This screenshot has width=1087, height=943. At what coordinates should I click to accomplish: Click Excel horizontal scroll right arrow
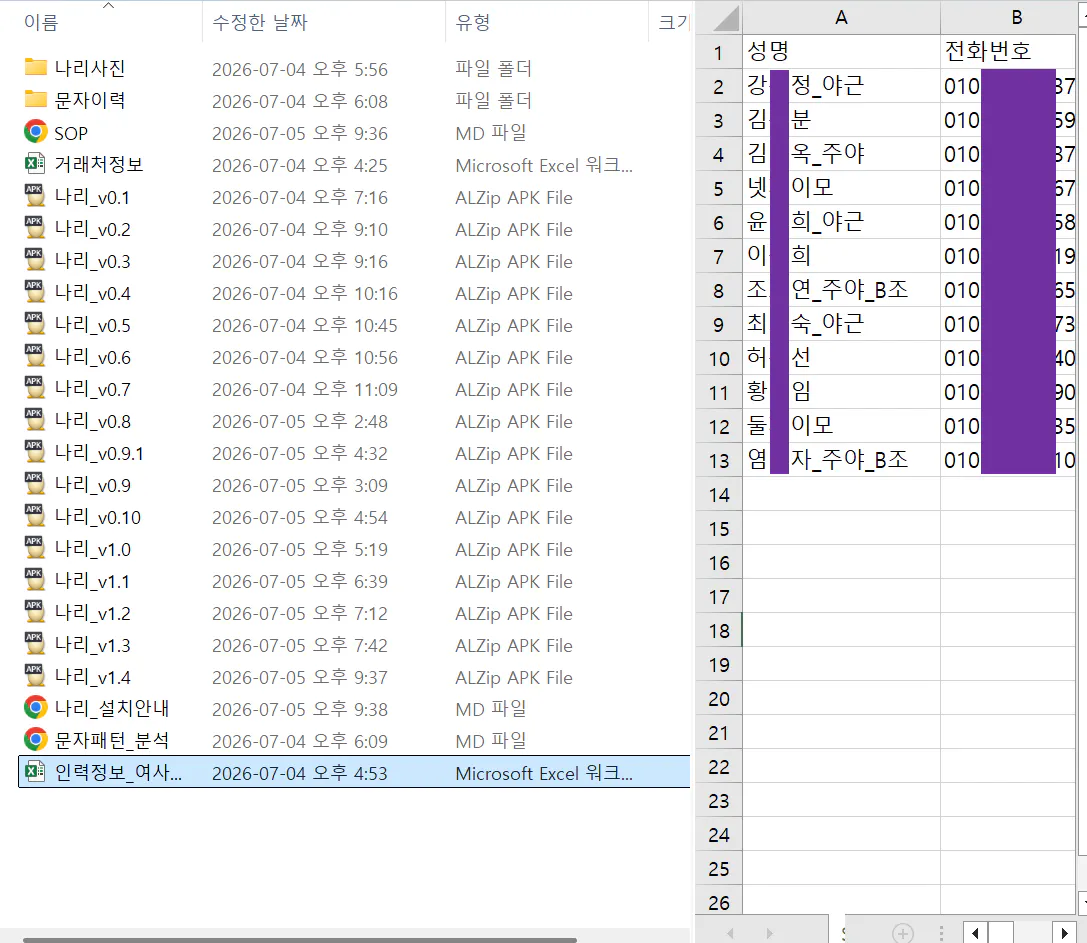1064,933
